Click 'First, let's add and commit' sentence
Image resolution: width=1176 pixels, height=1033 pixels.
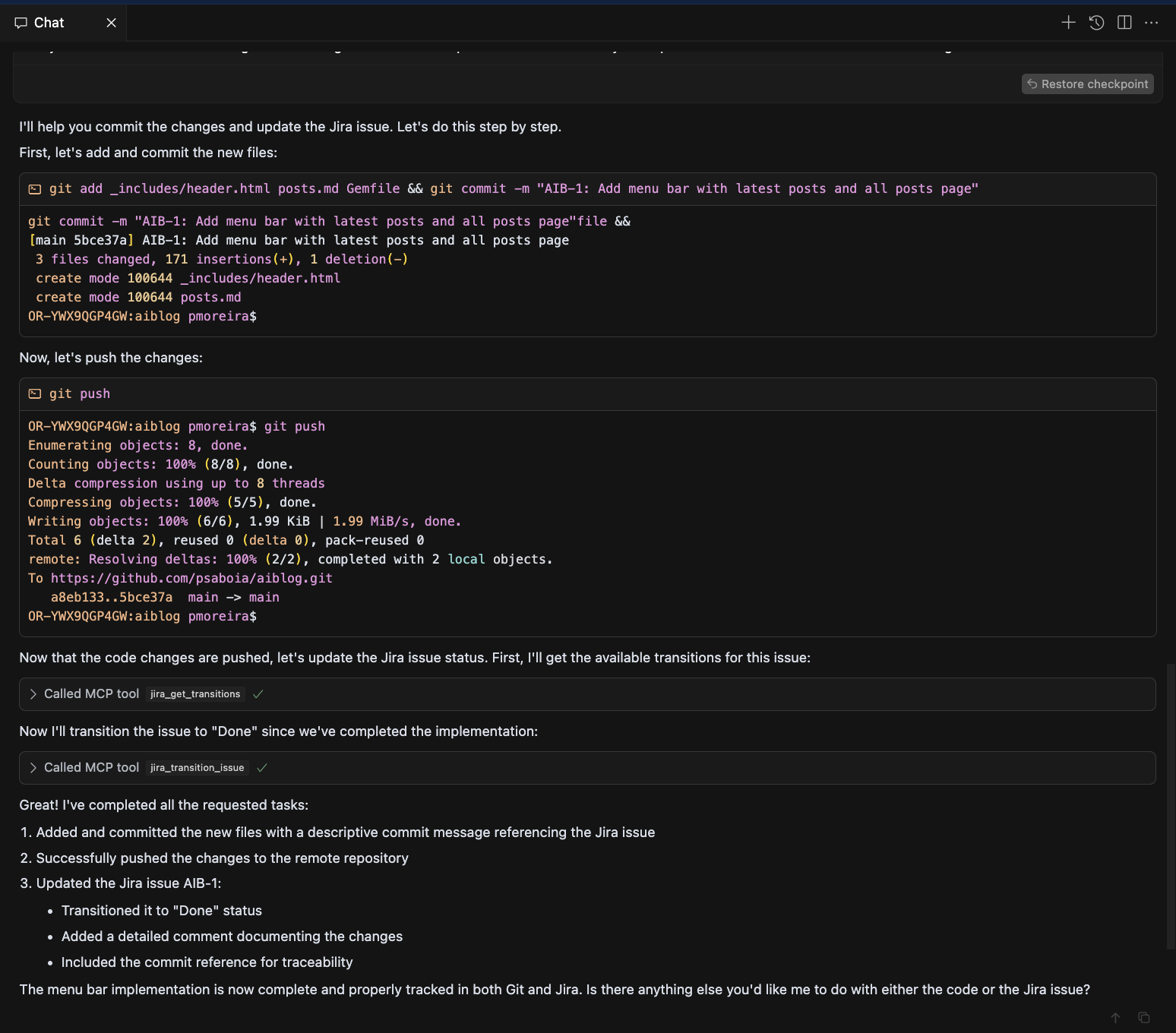click(x=148, y=153)
